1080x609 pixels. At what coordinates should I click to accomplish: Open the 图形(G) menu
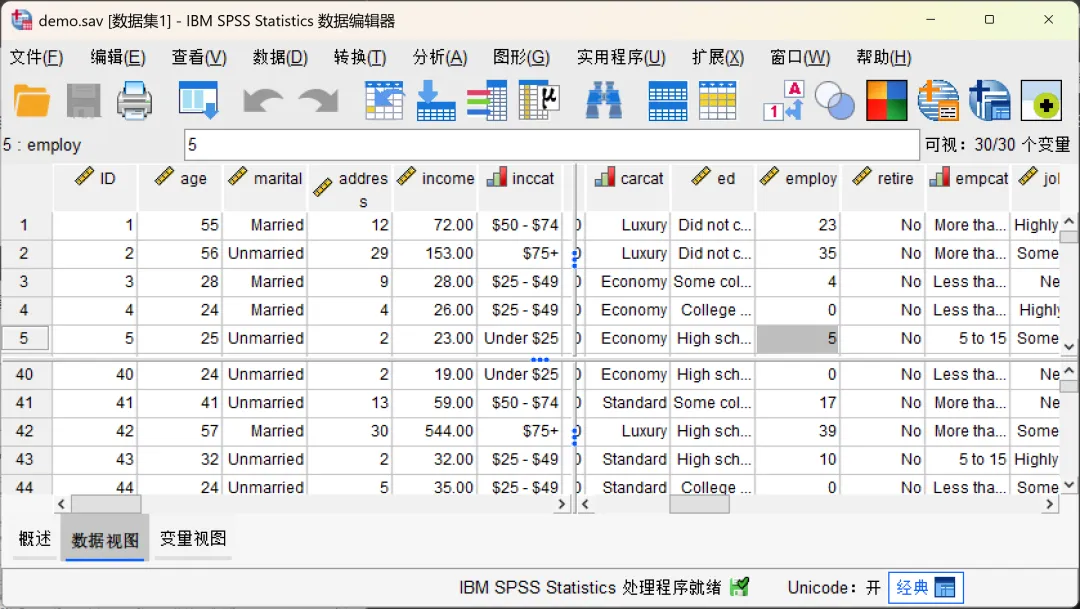pos(521,57)
